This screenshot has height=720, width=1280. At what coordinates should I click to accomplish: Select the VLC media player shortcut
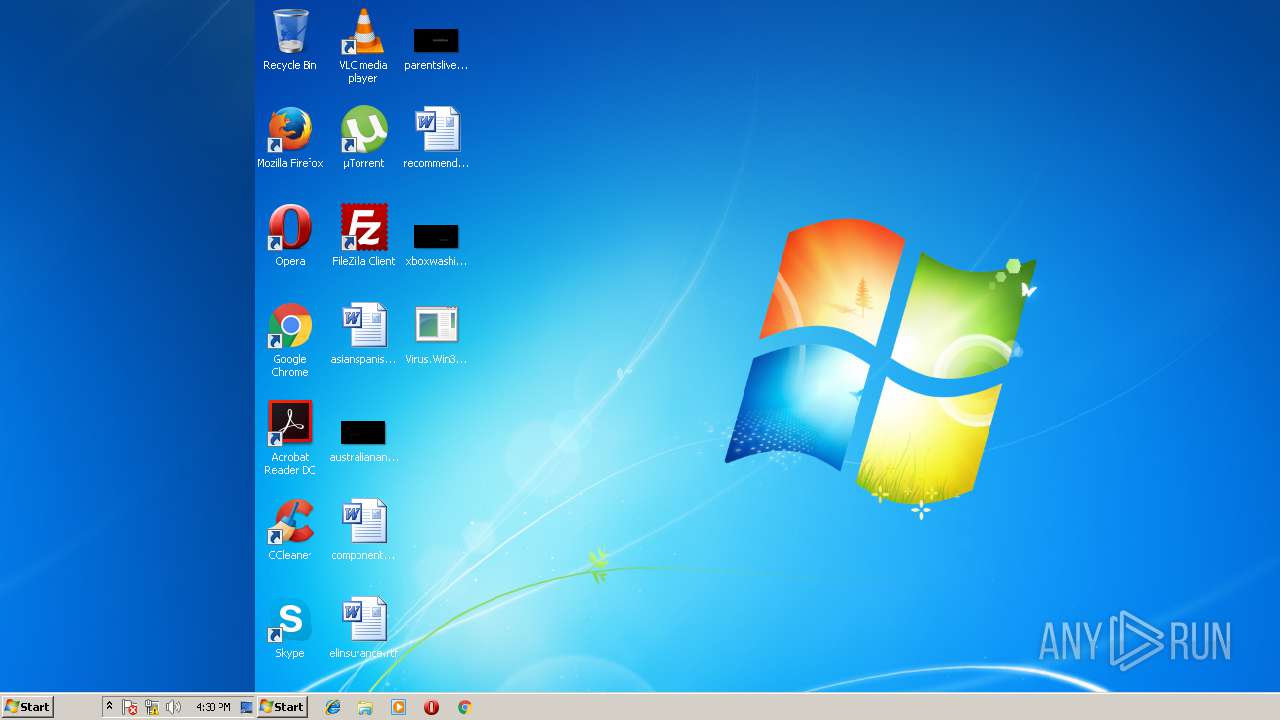coord(363,45)
